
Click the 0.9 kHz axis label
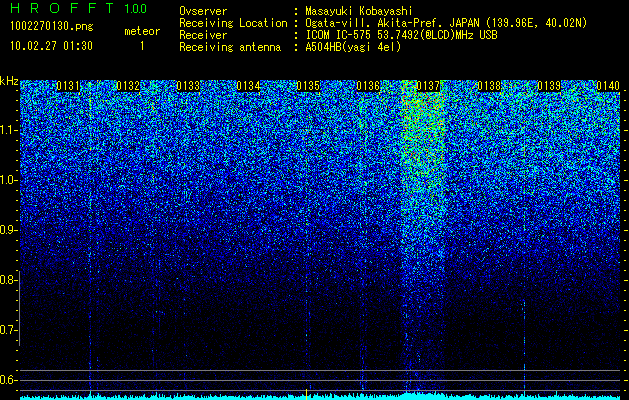[9, 230]
